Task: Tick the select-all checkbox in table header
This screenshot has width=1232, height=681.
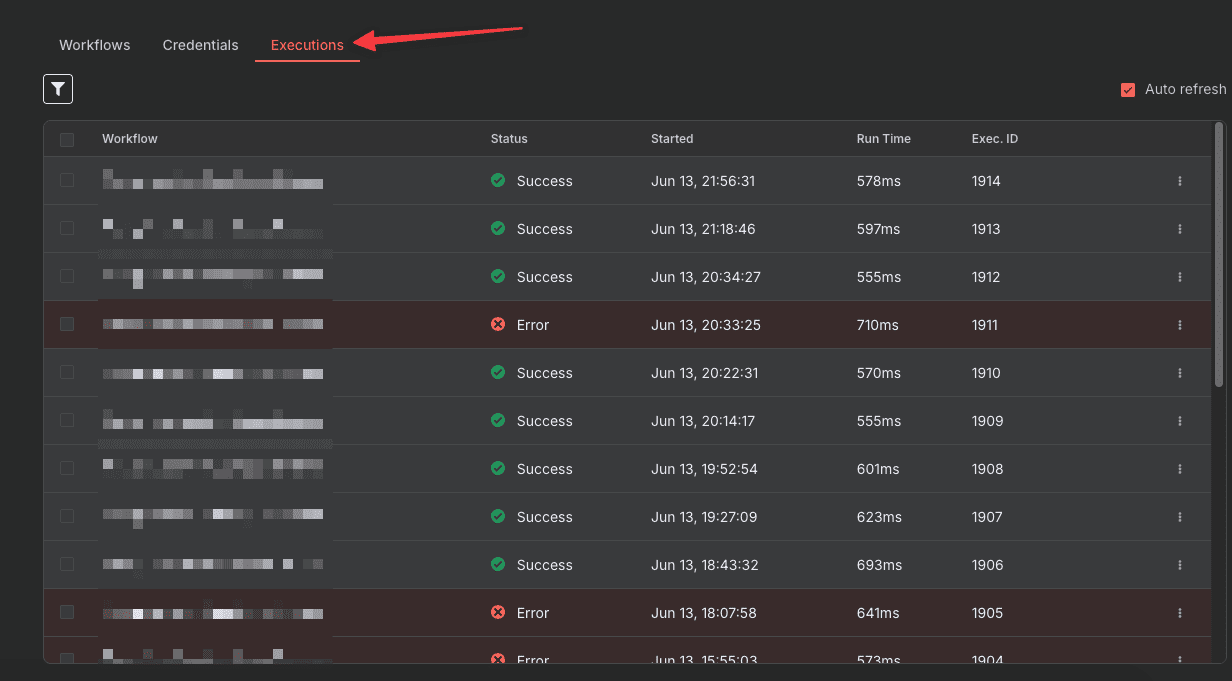Action: coord(67,140)
